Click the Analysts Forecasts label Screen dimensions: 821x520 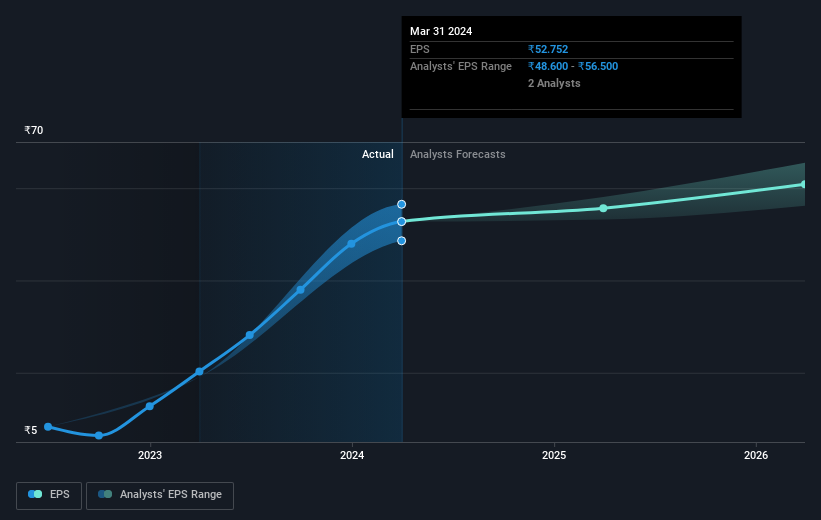click(458, 154)
